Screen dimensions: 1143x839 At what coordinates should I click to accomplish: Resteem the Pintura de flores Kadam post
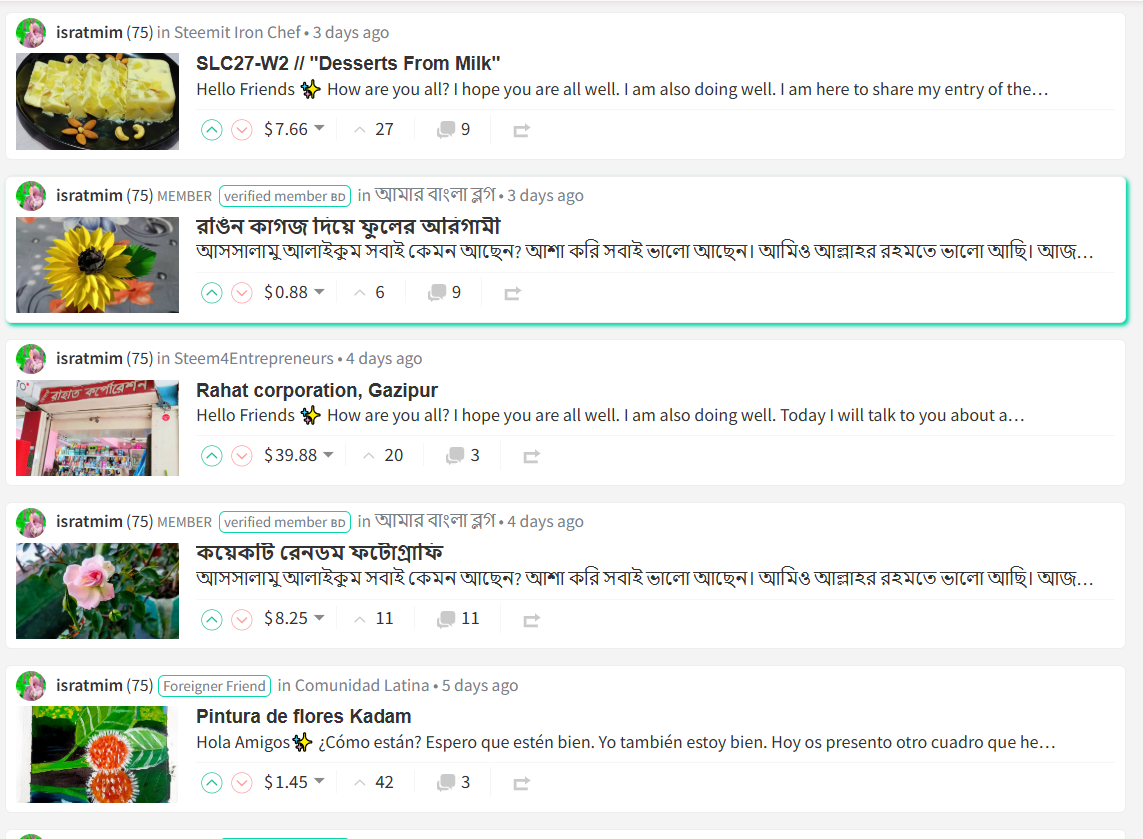(521, 783)
